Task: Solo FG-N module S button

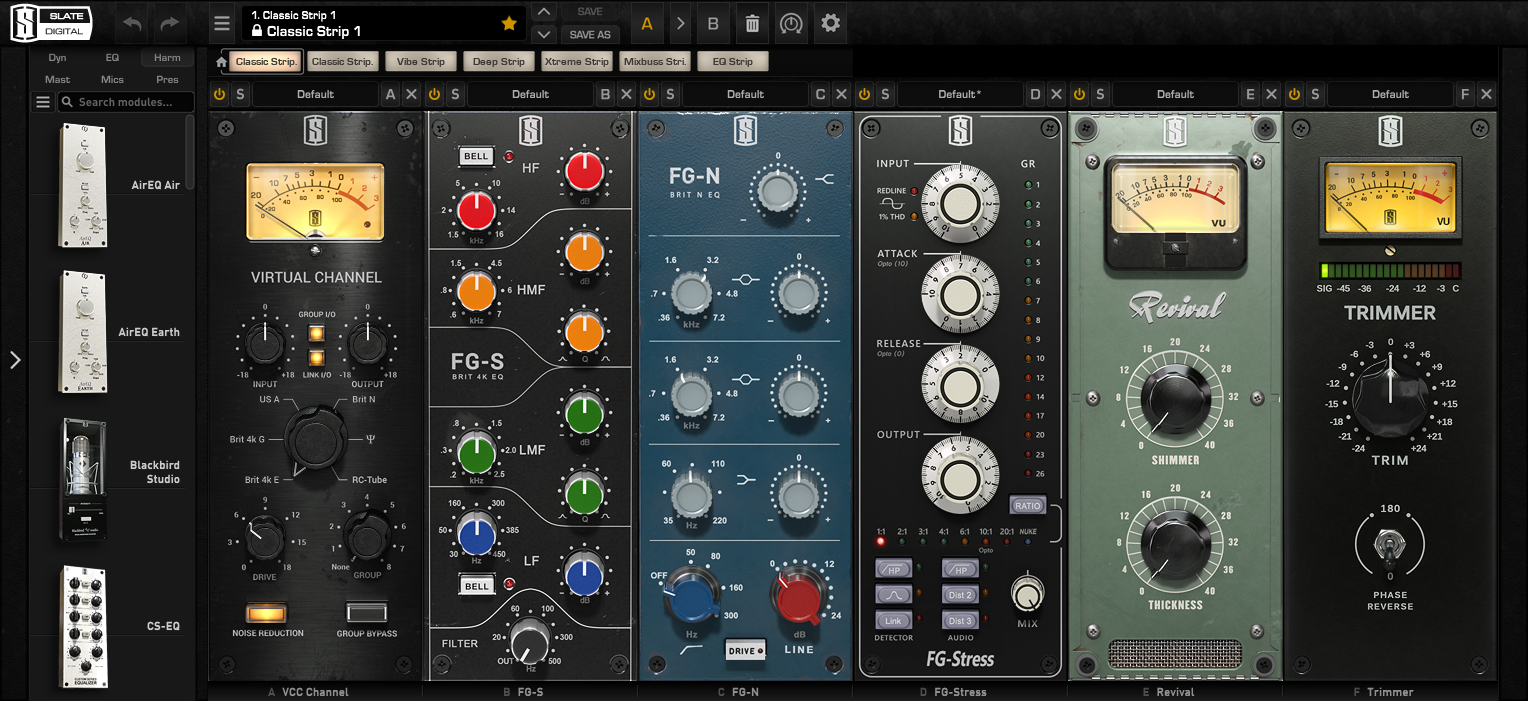Action: pyautogui.click(x=669, y=94)
